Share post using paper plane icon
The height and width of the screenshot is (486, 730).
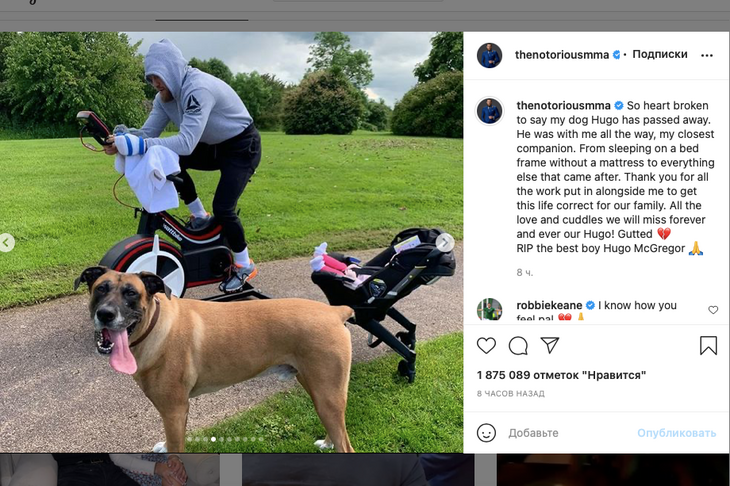tap(549, 345)
